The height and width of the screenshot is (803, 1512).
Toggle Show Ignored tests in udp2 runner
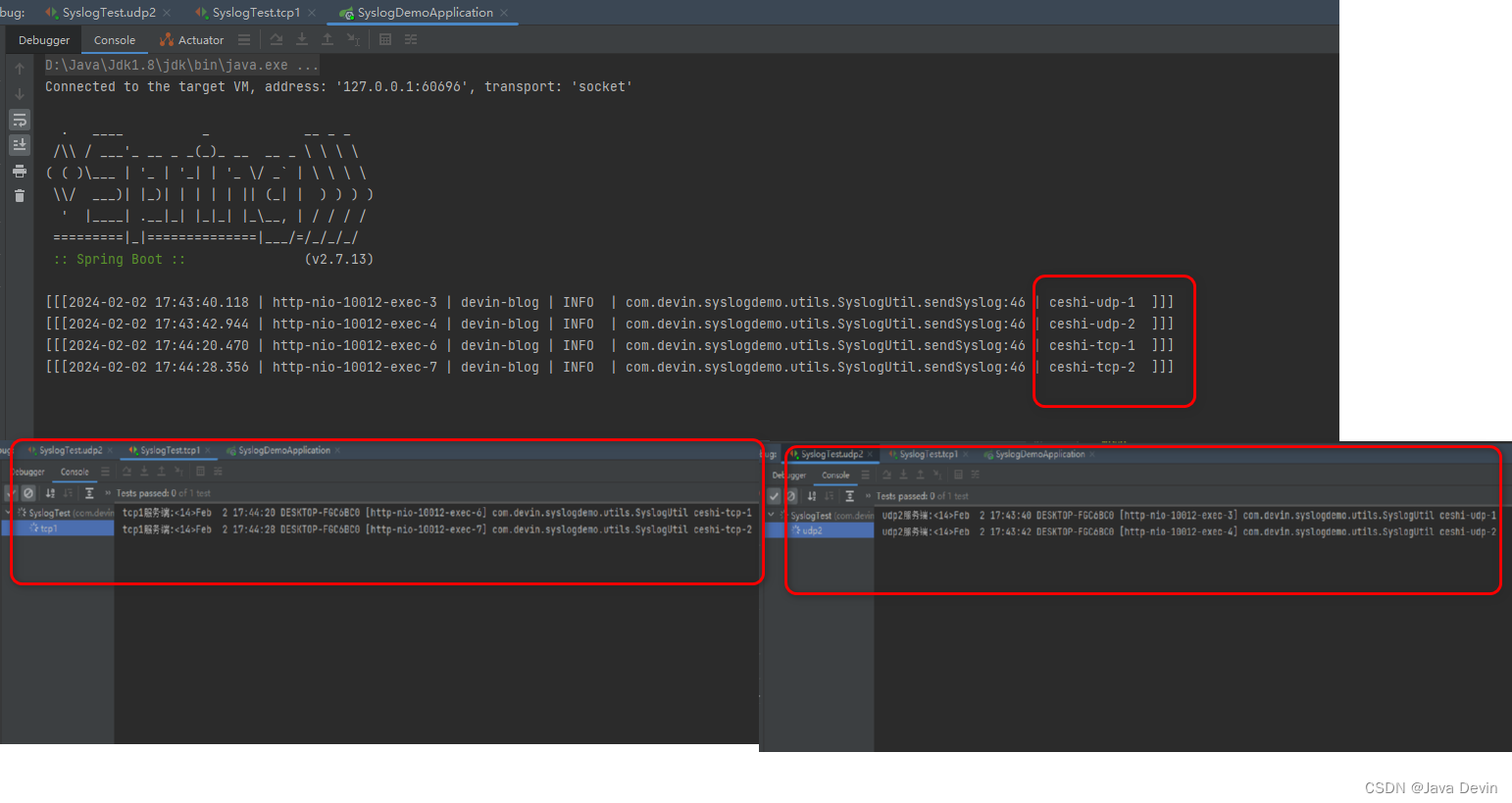(x=790, y=496)
